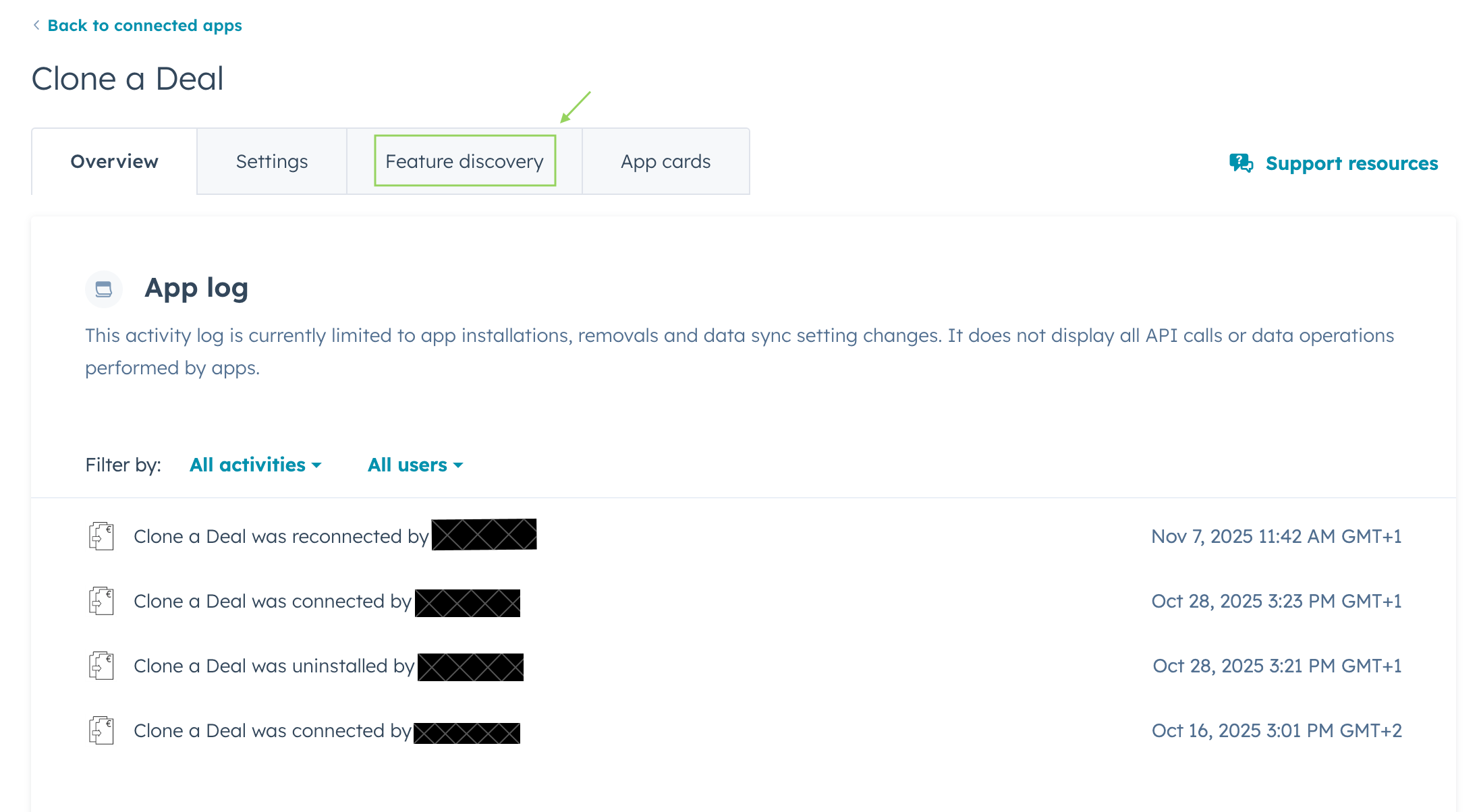Click the Nov 7, 2025 11:42 AM timestamp
The height and width of the screenshot is (812, 1479).
[x=1276, y=536]
